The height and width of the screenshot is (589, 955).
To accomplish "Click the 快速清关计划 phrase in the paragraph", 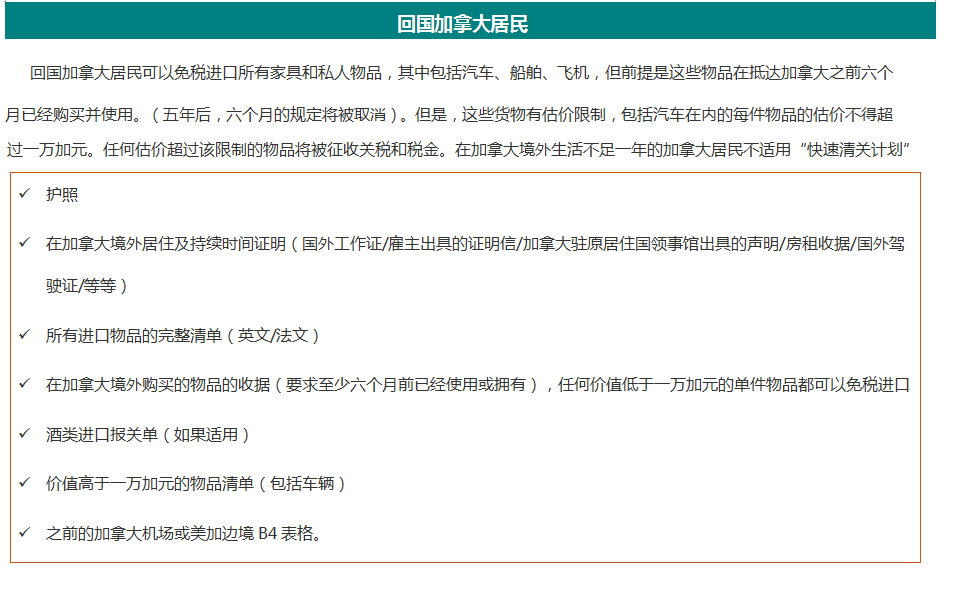I will 859,150.
